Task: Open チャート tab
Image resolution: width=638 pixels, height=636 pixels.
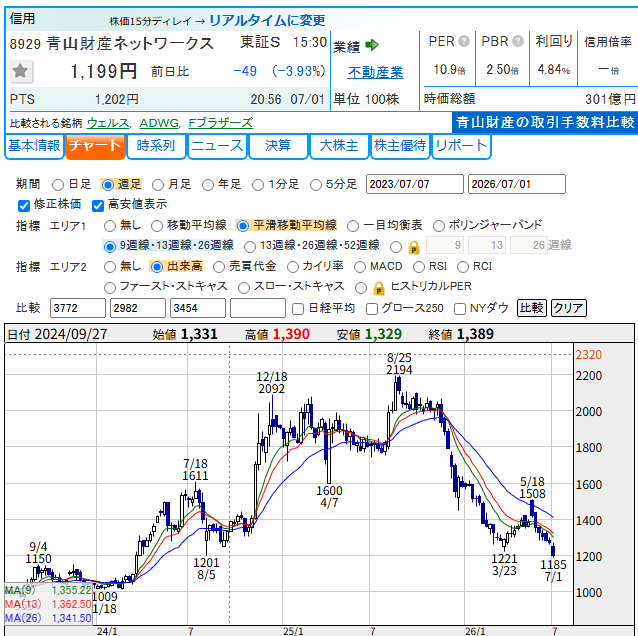Action: click(95, 146)
